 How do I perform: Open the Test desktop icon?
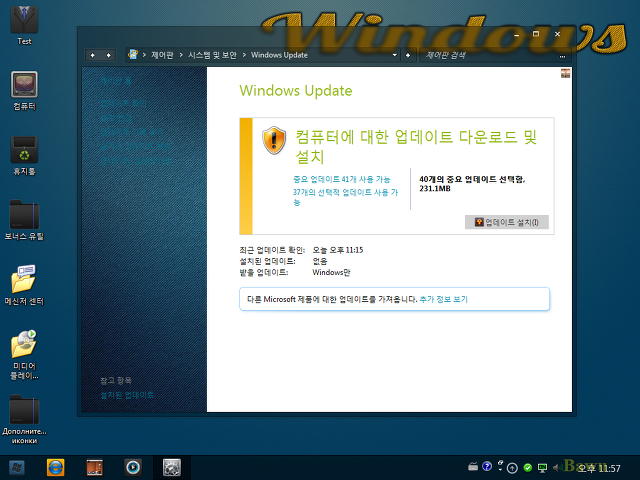pyautogui.click(x=24, y=24)
